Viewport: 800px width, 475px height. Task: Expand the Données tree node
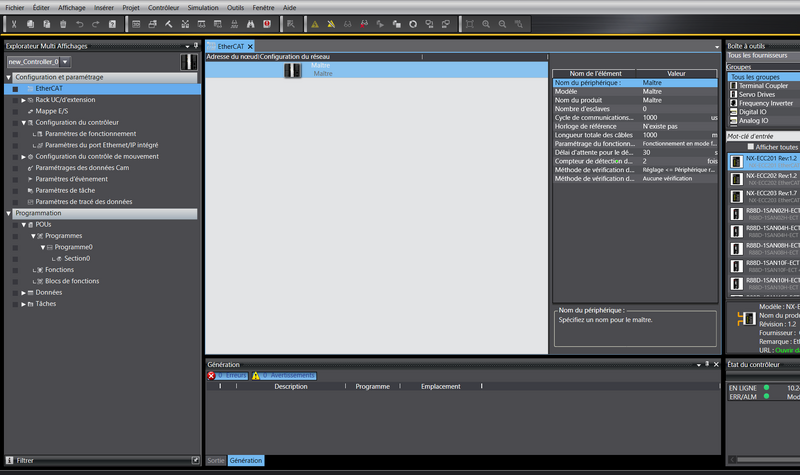[24, 292]
